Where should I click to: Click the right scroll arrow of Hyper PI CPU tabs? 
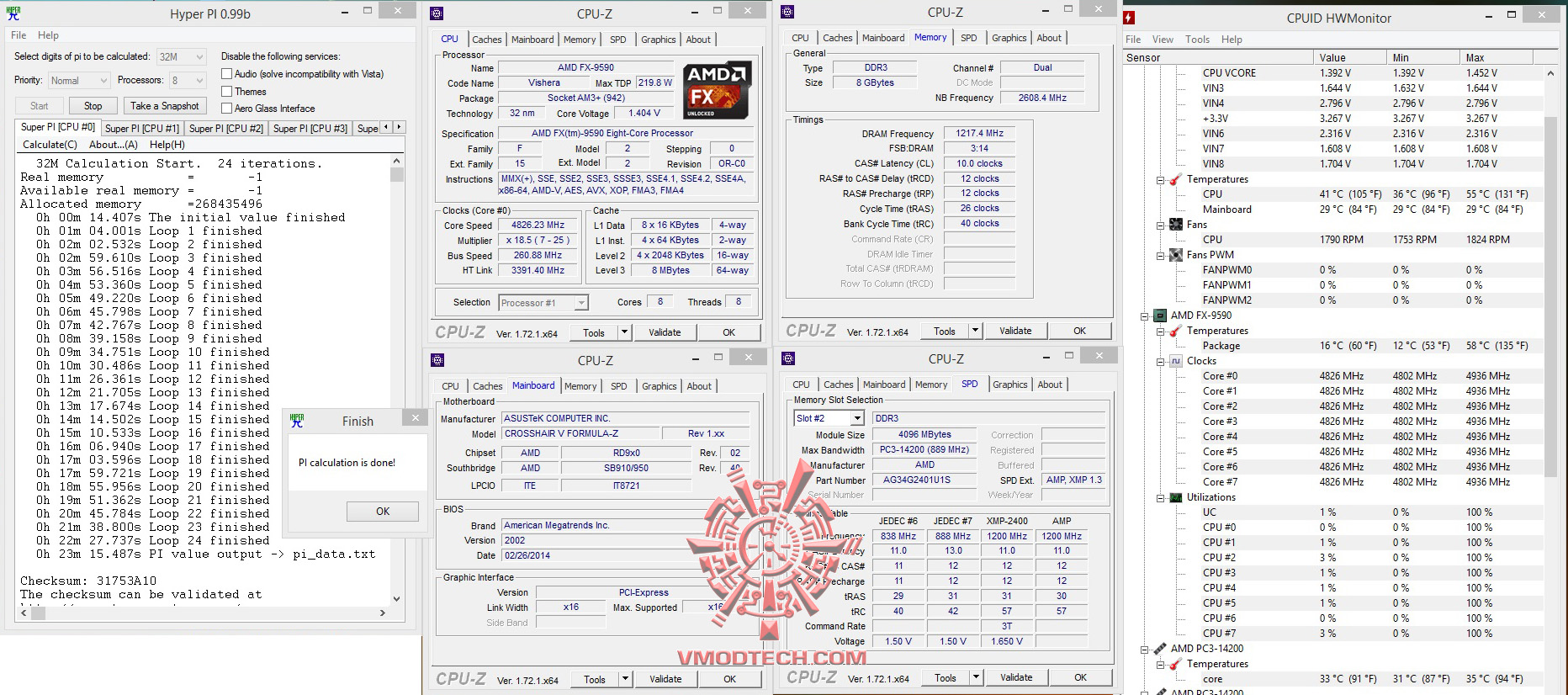pos(400,127)
